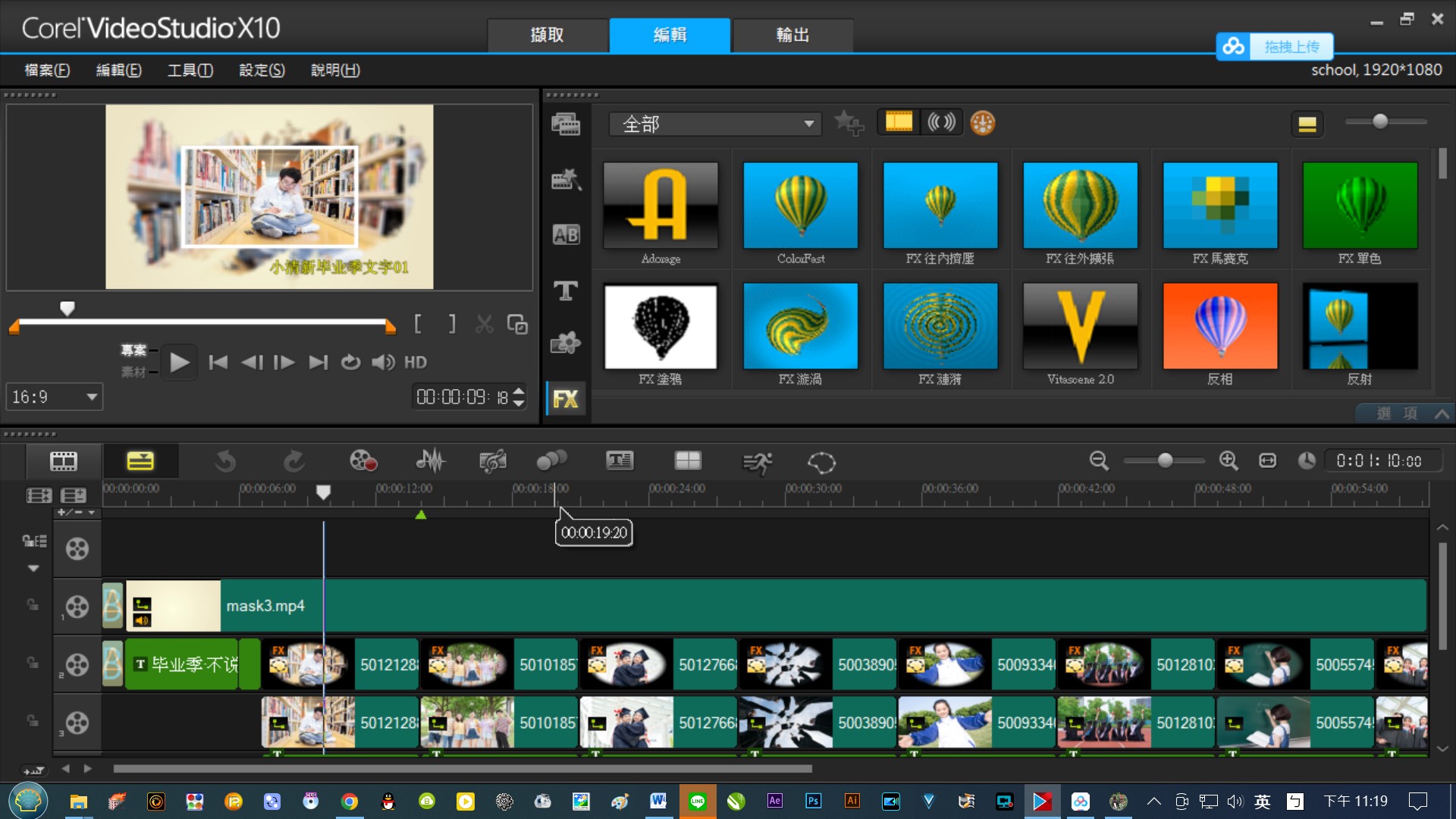Open the Auto Music tool

click(x=493, y=461)
